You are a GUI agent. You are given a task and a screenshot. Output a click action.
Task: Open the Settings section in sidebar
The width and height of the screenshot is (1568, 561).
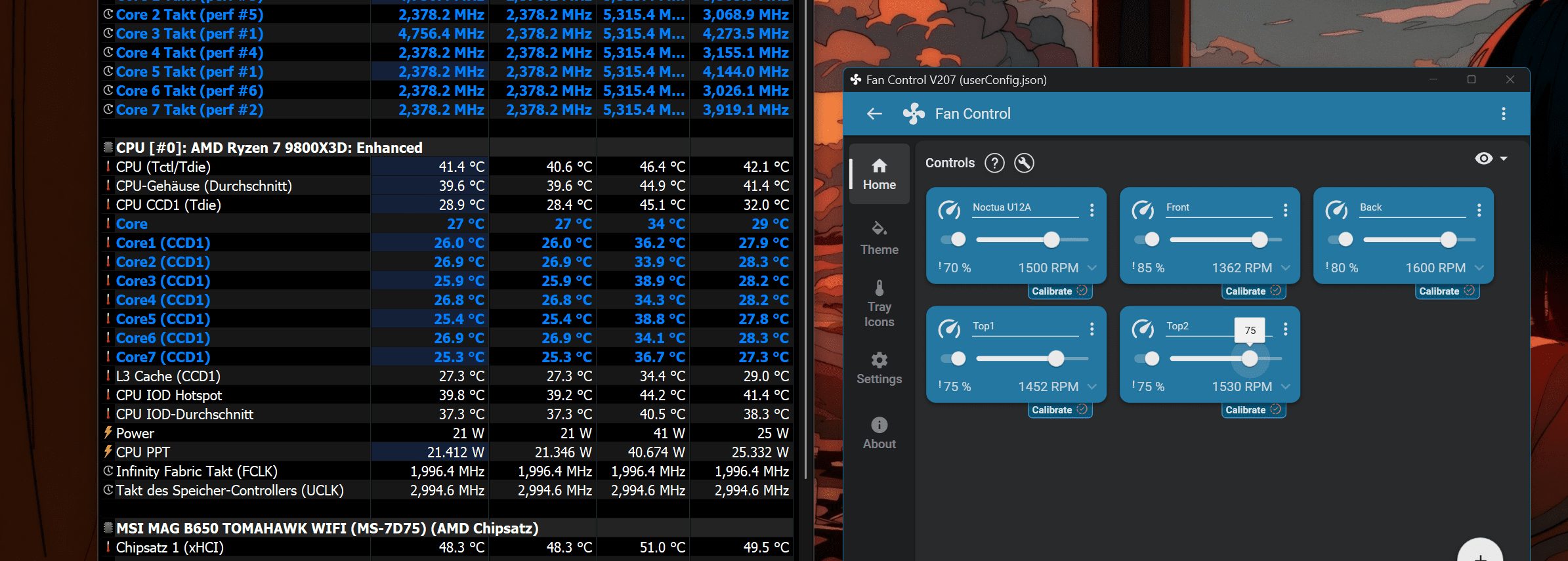click(x=879, y=368)
